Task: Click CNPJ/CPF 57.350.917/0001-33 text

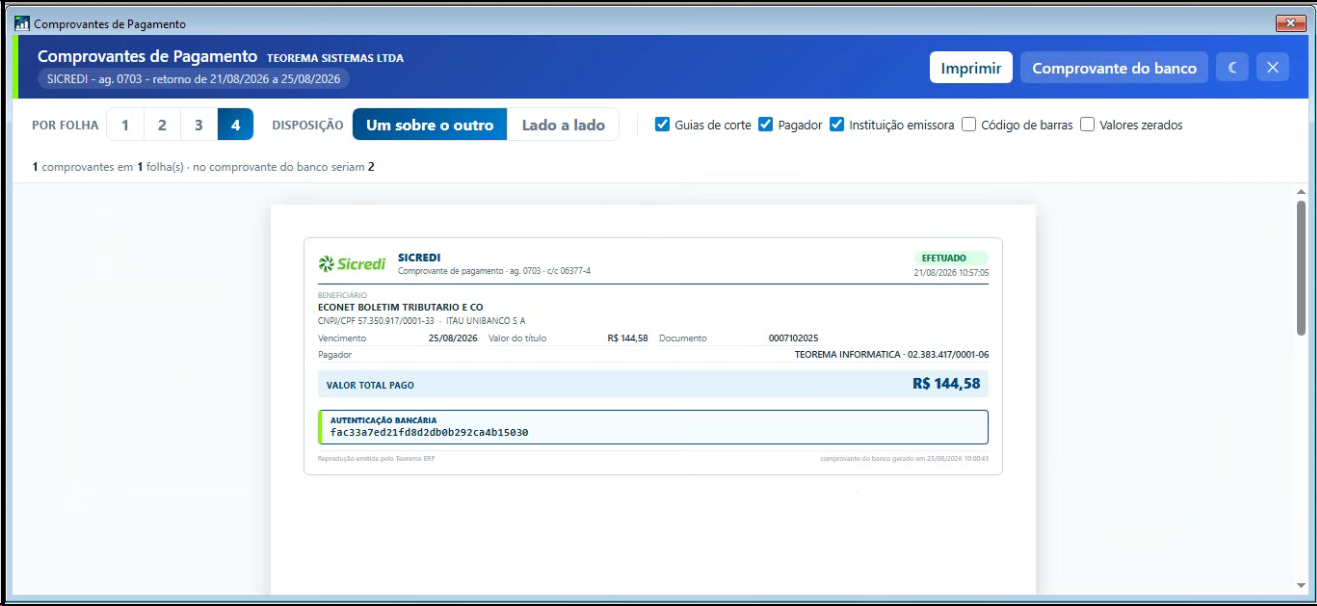Action: pyautogui.click(x=376, y=321)
